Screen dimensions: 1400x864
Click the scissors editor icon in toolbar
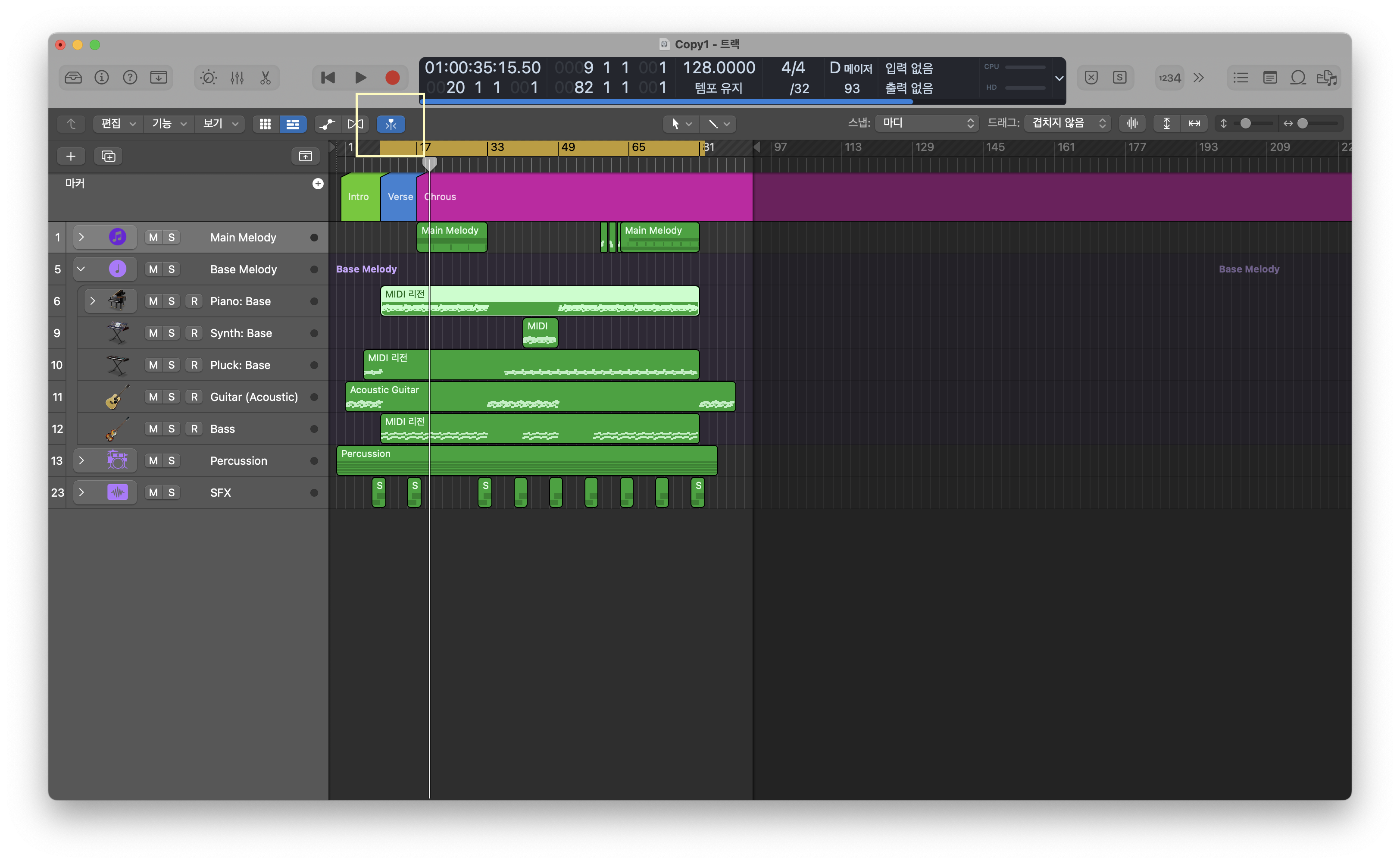[265, 78]
